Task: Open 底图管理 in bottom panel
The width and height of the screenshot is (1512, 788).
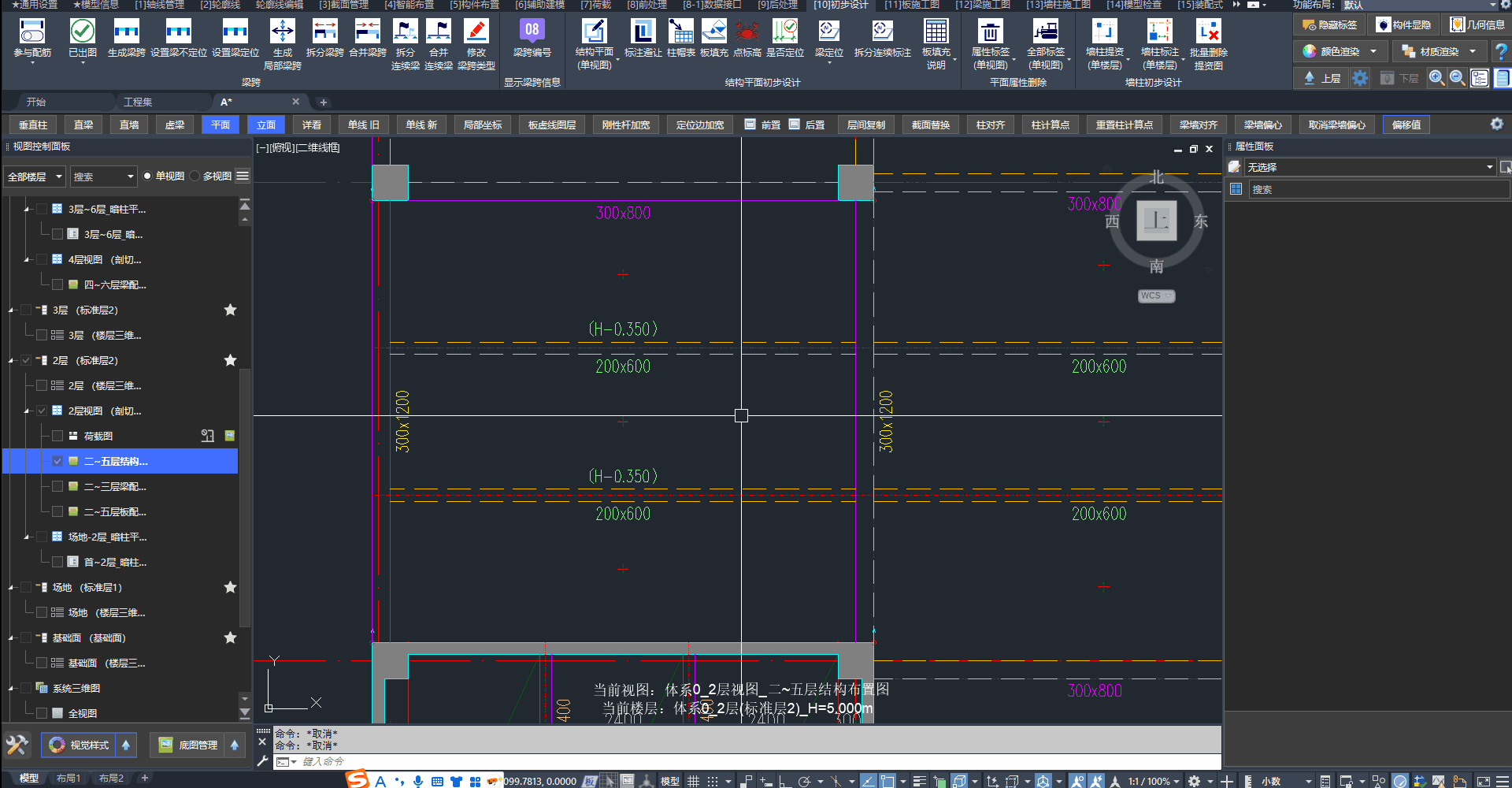Action: tap(189, 745)
